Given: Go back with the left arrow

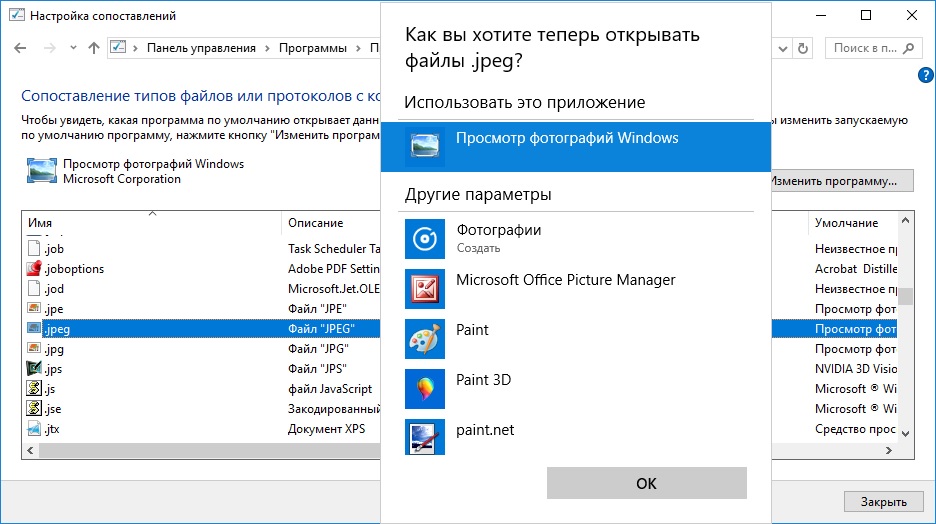Looking at the screenshot, I should pos(20,48).
